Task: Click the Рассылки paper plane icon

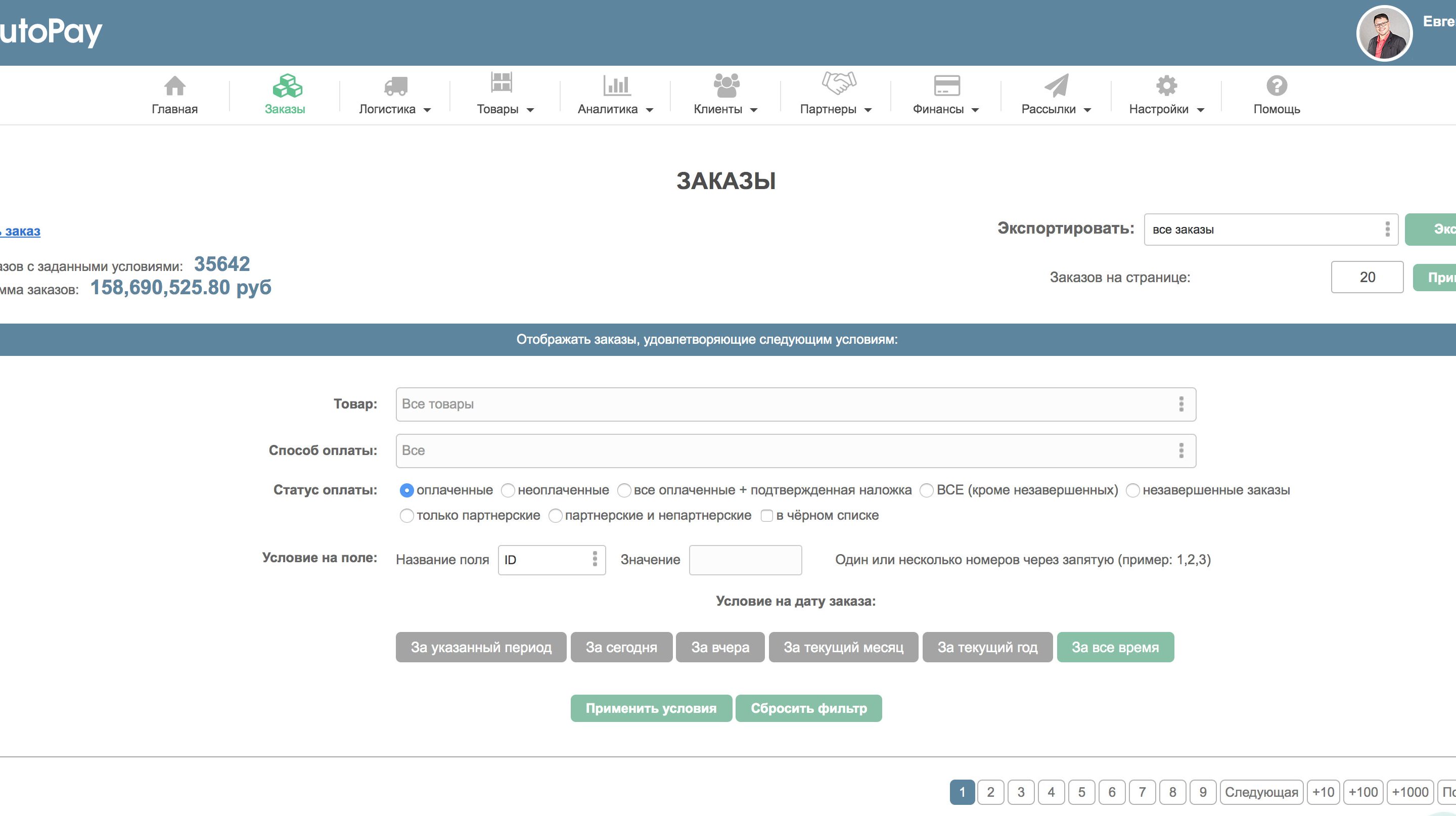Action: 1057,85
